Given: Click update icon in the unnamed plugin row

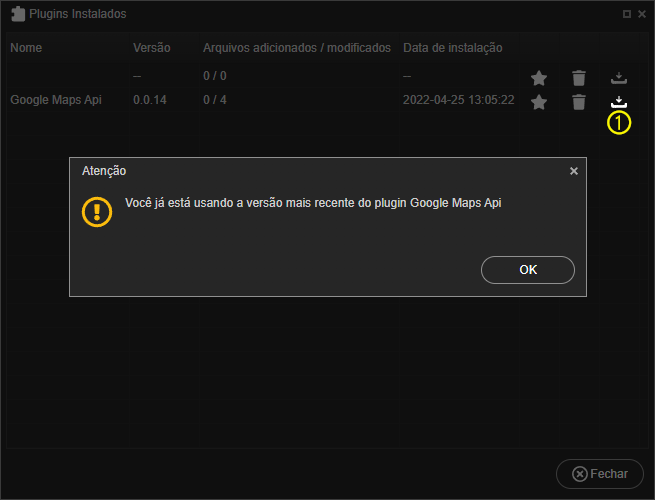Looking at the screenshot, I should 619,77.
